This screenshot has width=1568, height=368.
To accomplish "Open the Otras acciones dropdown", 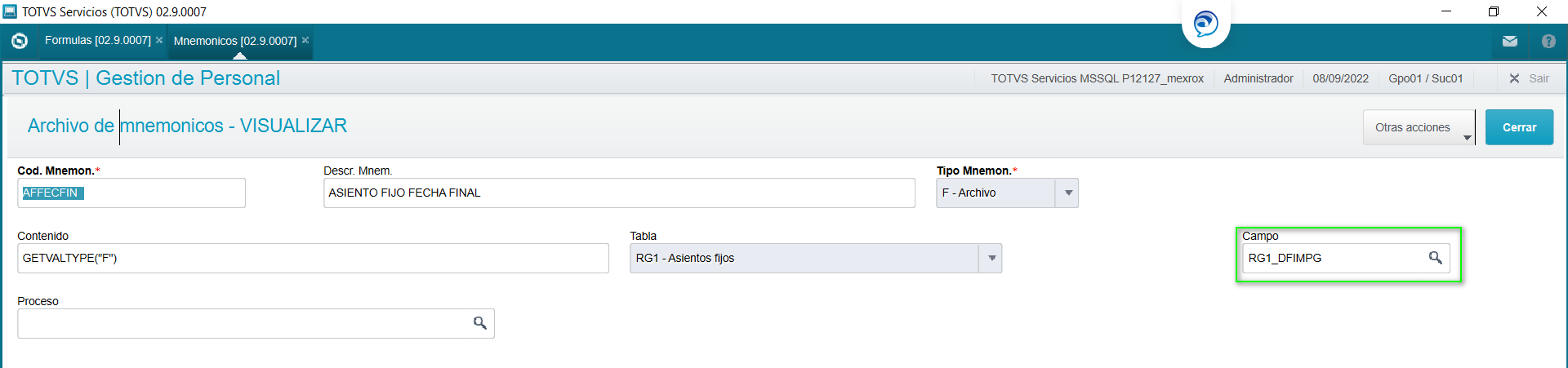I will coord(1419,127).
